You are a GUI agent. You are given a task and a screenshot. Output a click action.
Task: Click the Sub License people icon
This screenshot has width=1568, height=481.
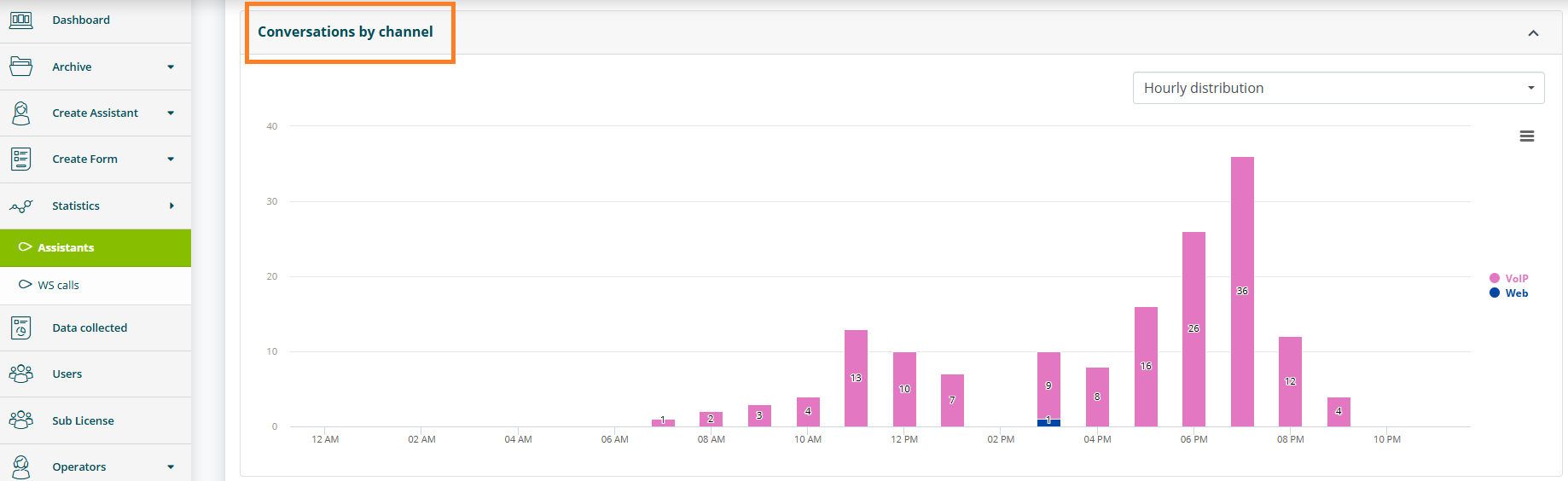coord(21,420)
